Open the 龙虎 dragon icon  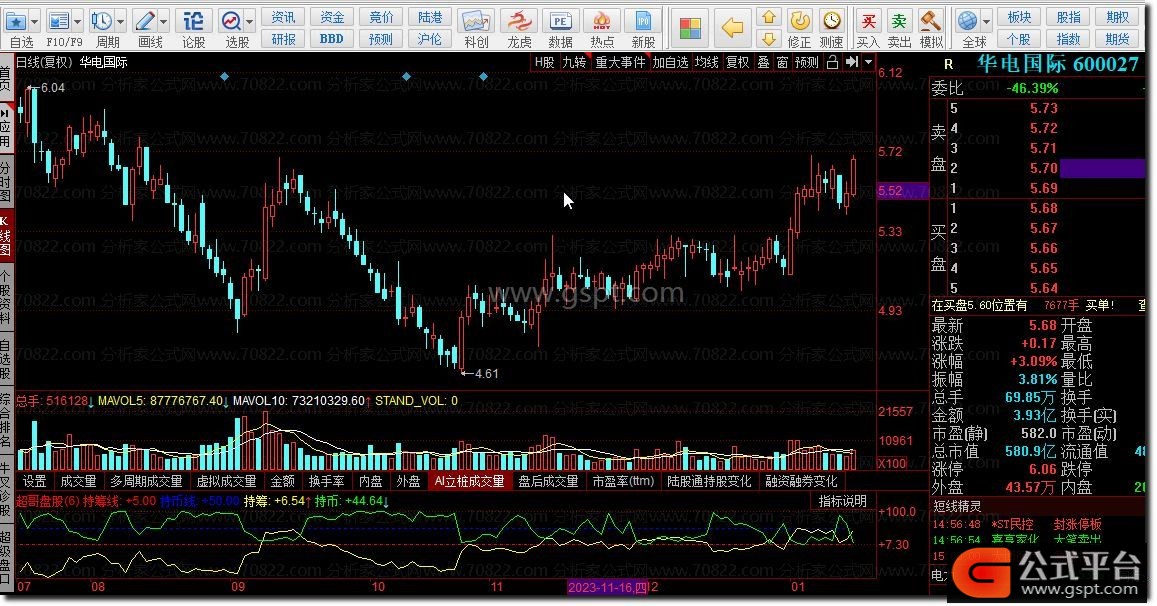click(x=519, y=21)
